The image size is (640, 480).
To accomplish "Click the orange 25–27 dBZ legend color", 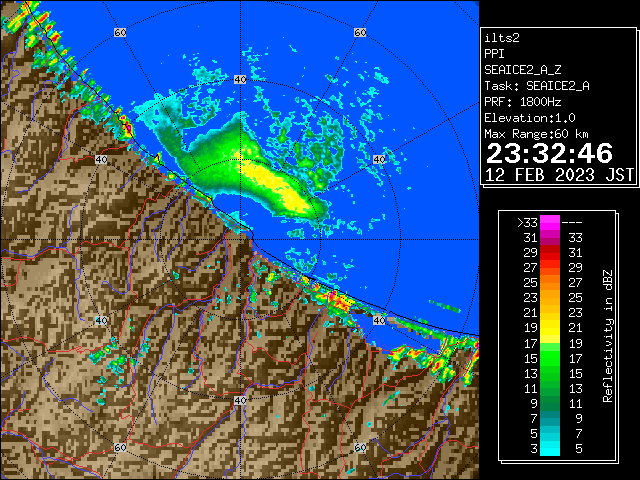I will [x=550, y=282].
